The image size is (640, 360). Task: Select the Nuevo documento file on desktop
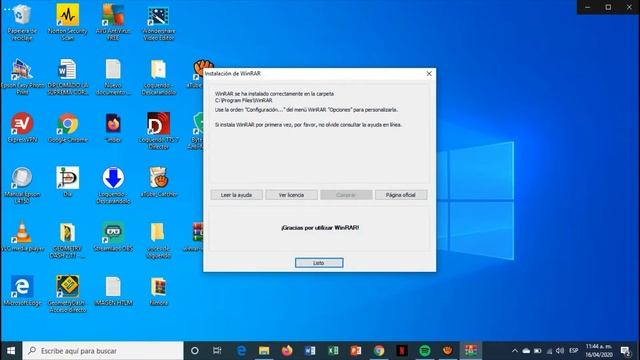(113, 77)
